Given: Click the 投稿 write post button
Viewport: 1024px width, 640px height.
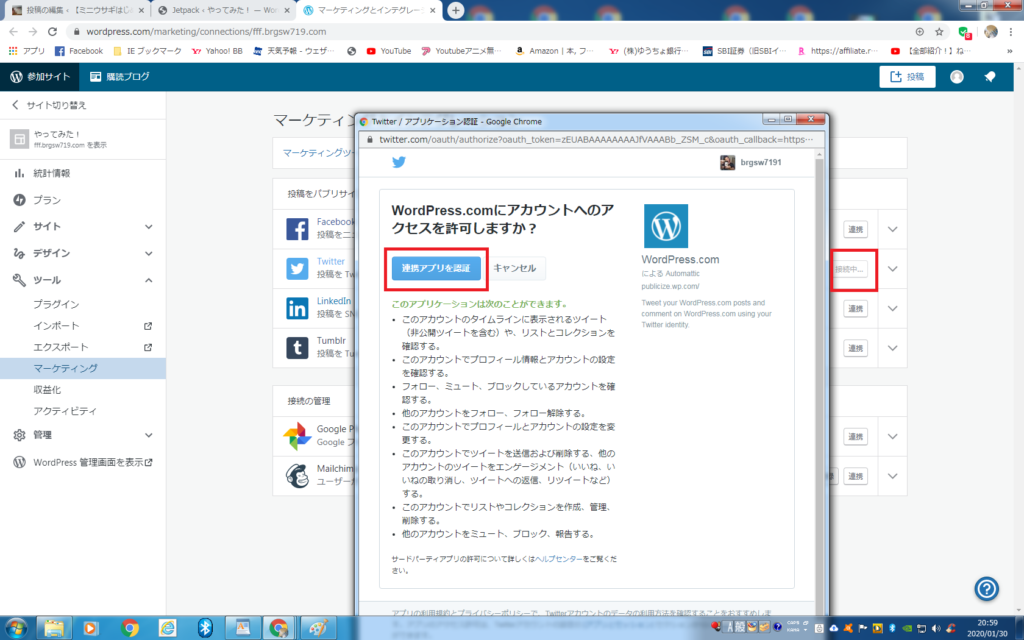Looking at the screenshot, I should tap(907, 77).
